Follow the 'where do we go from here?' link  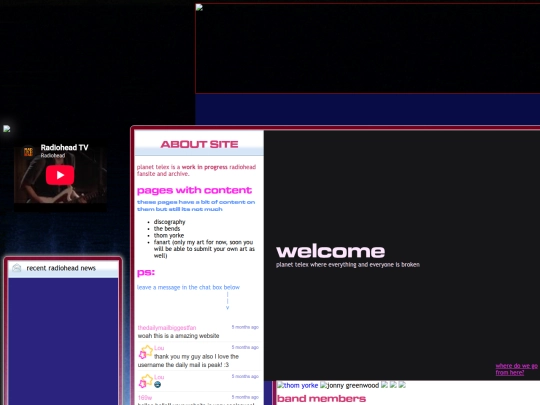[516, 369]
